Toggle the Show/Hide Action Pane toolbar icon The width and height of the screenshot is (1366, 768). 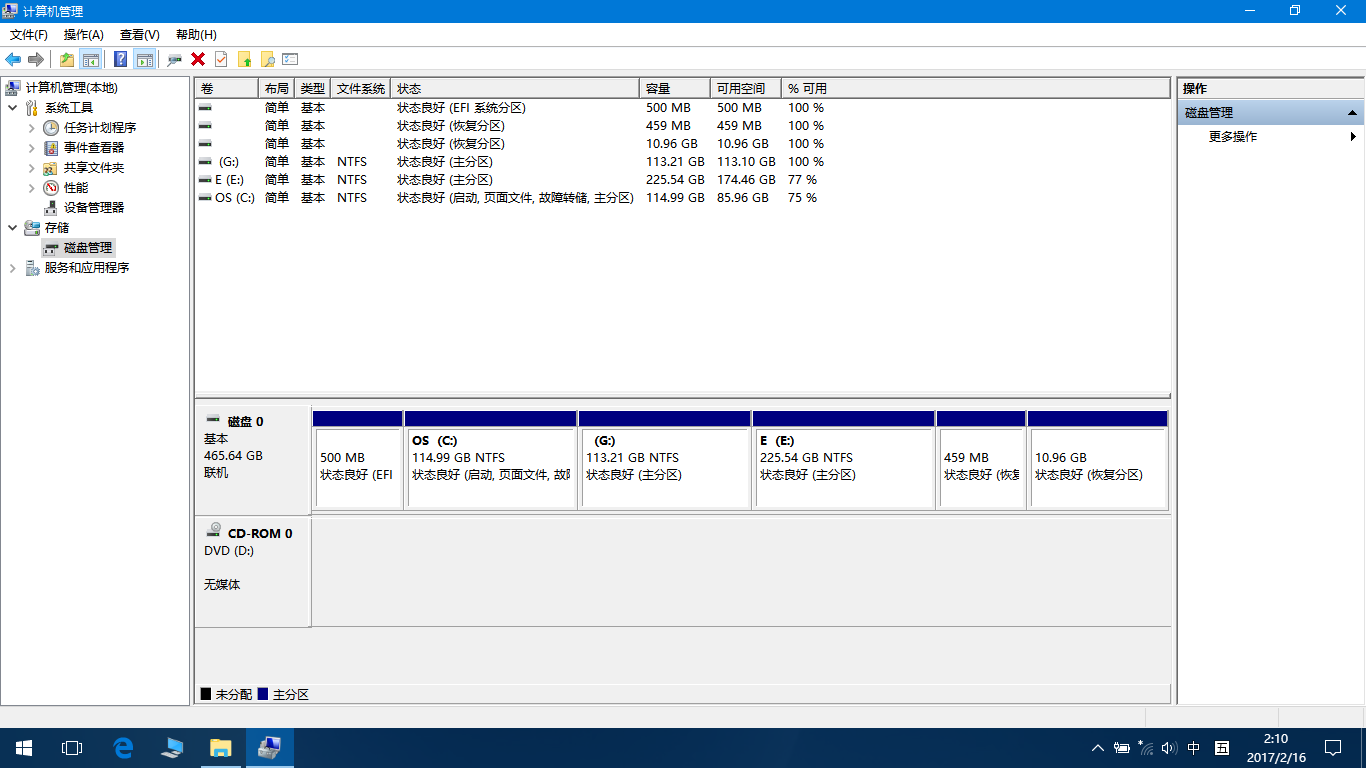(144, 59)
